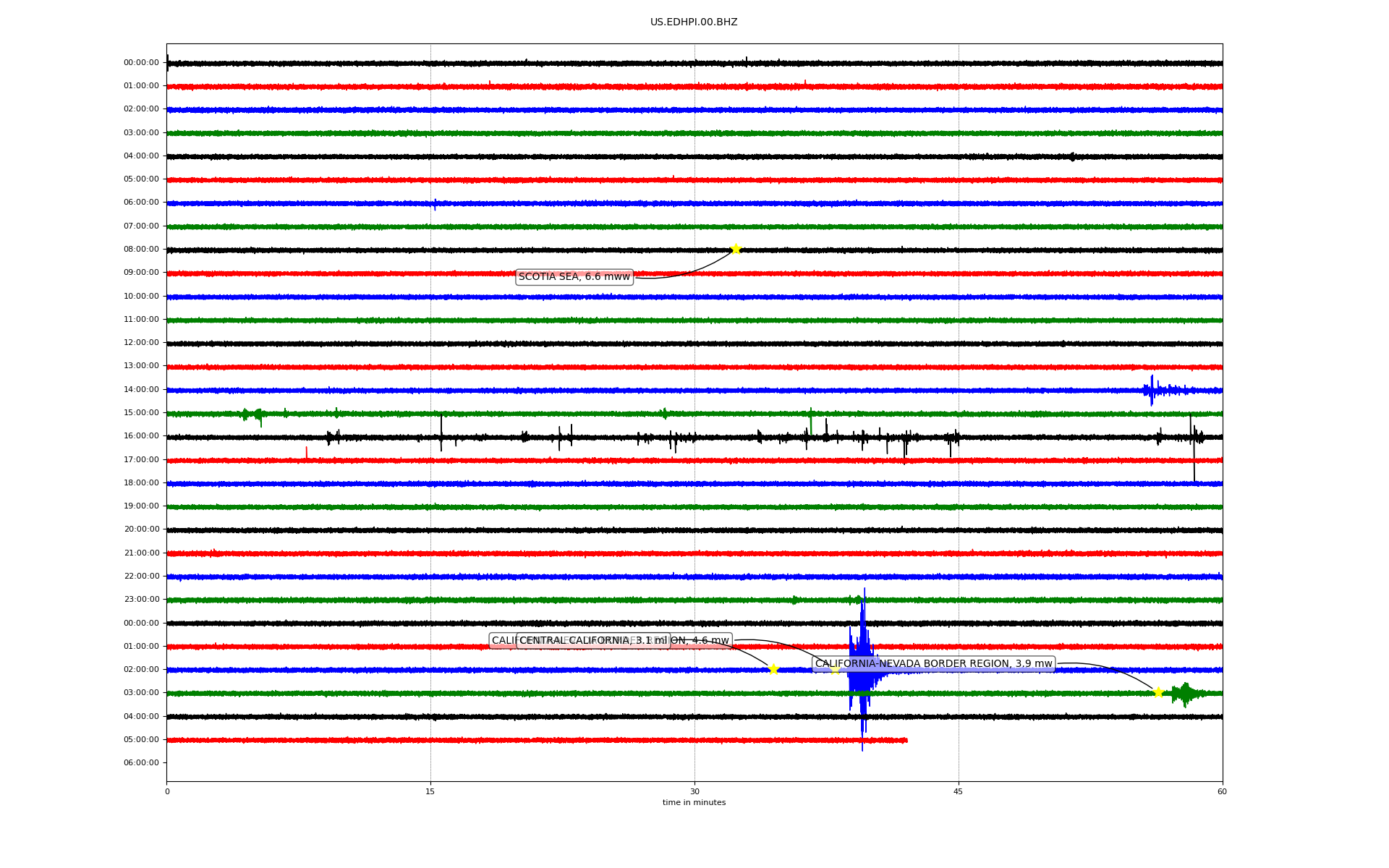Click the x-axis tick label 60
The image size is (1389, 868).
pyautogui.click(x=1222, y=792)
